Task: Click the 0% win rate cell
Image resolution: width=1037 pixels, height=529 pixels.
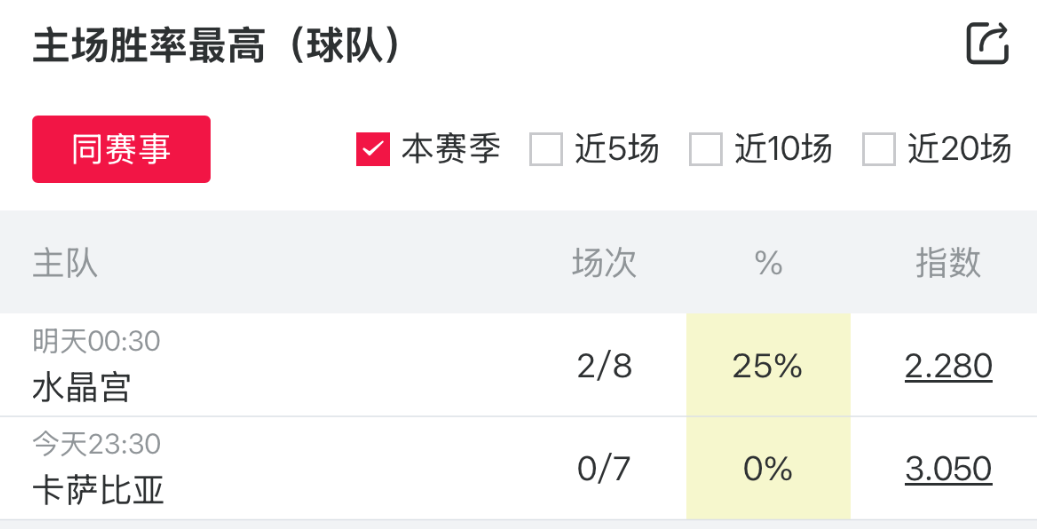Action: (768, 468)
